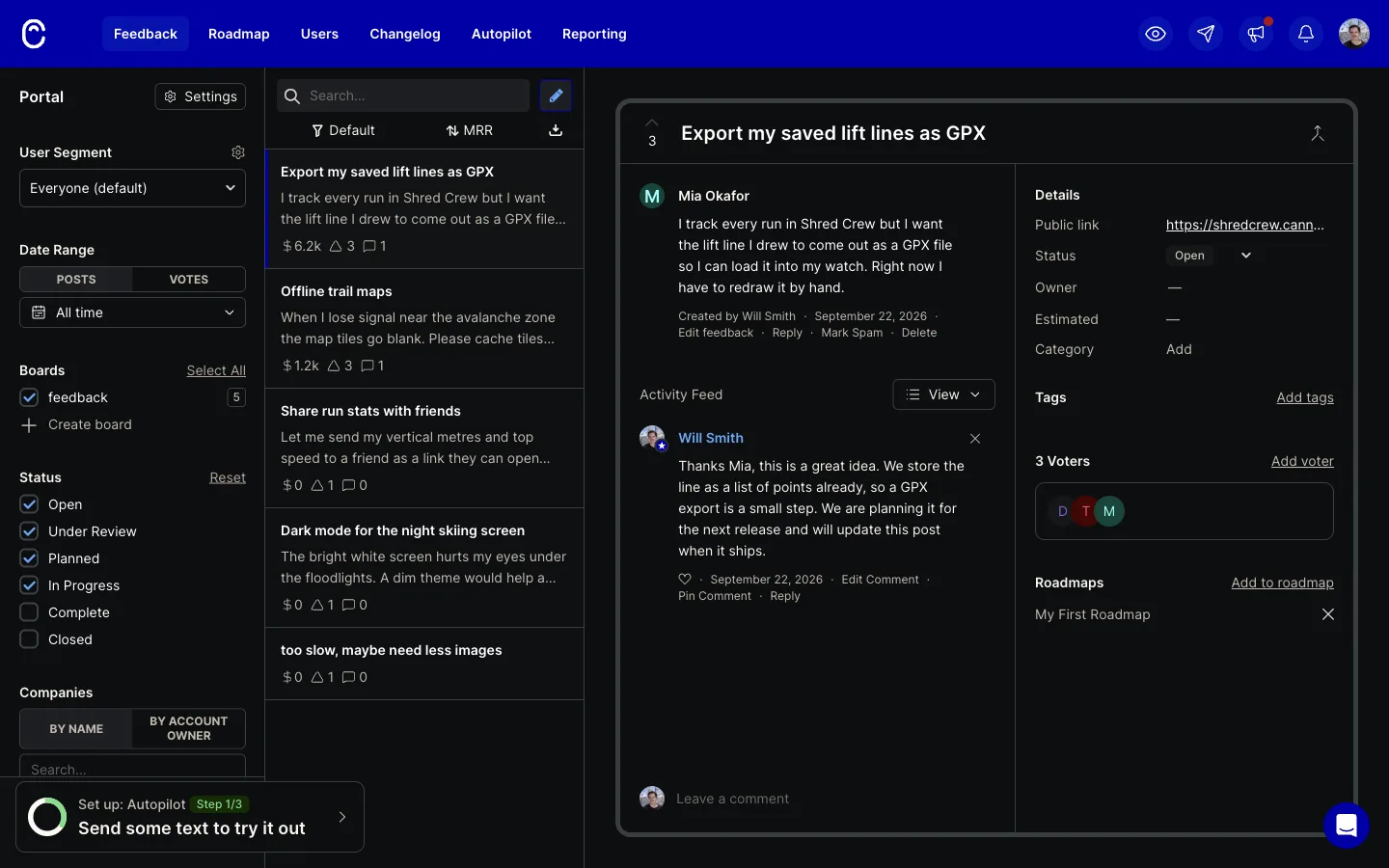Open Everyone (default) segment dropdown
The height and width of the screenshot is (868, 1389).
132,188
